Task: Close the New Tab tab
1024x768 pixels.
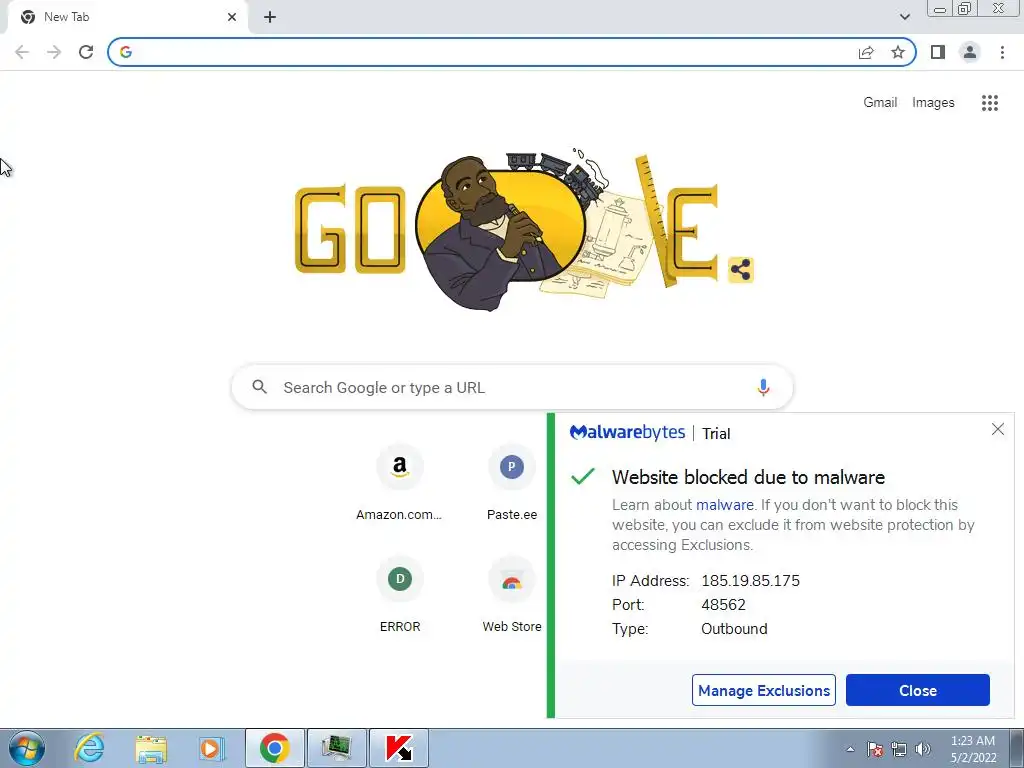Action: [x=232, y=17]
